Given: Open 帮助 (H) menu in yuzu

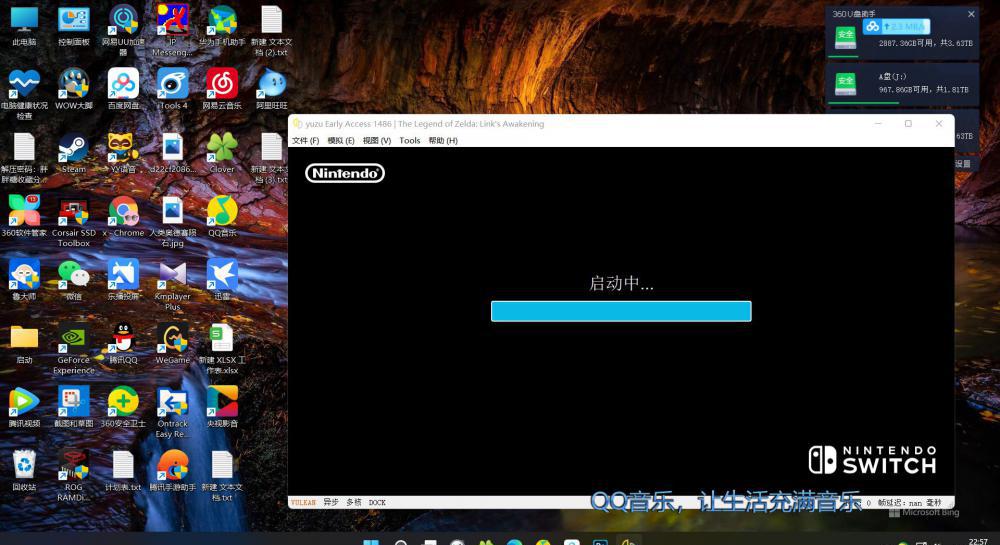Looking at the screenshot, I should 443,140.
